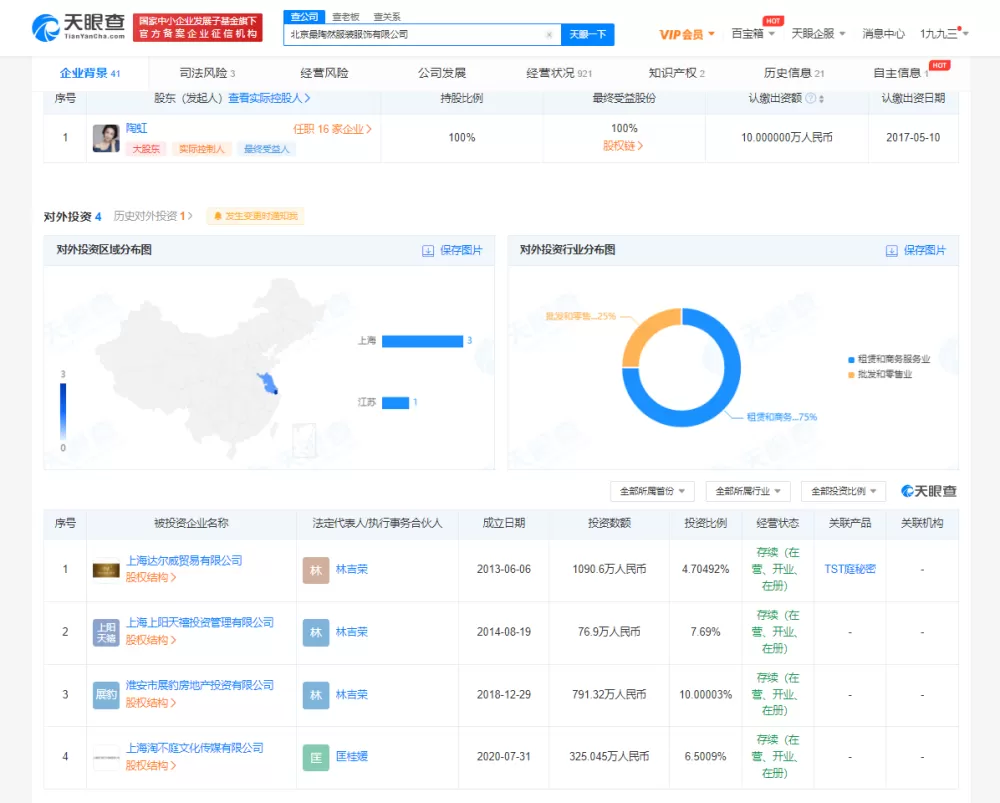Viewport: 1000px width, 803px height.
Task: Switch to the 司法风险 tab
Action: tap(207, 73)
